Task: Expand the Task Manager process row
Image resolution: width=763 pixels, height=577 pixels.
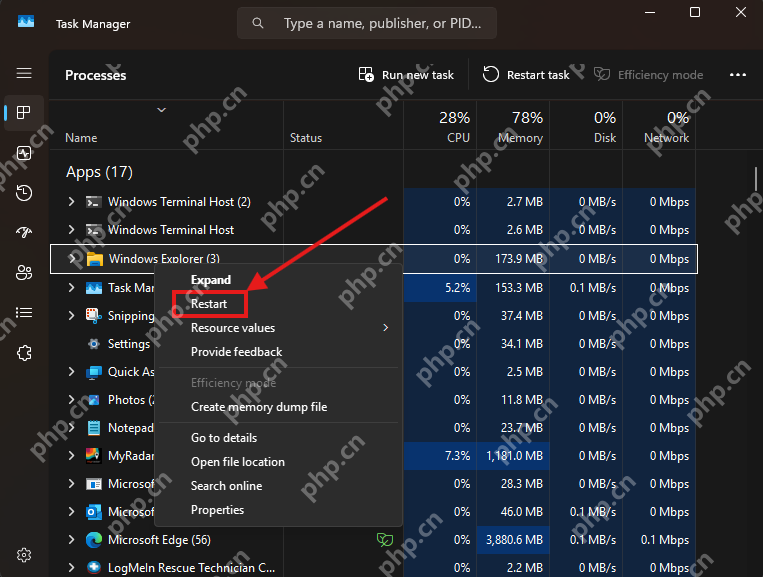Action: pyautogui.click(x=72, y=288)
